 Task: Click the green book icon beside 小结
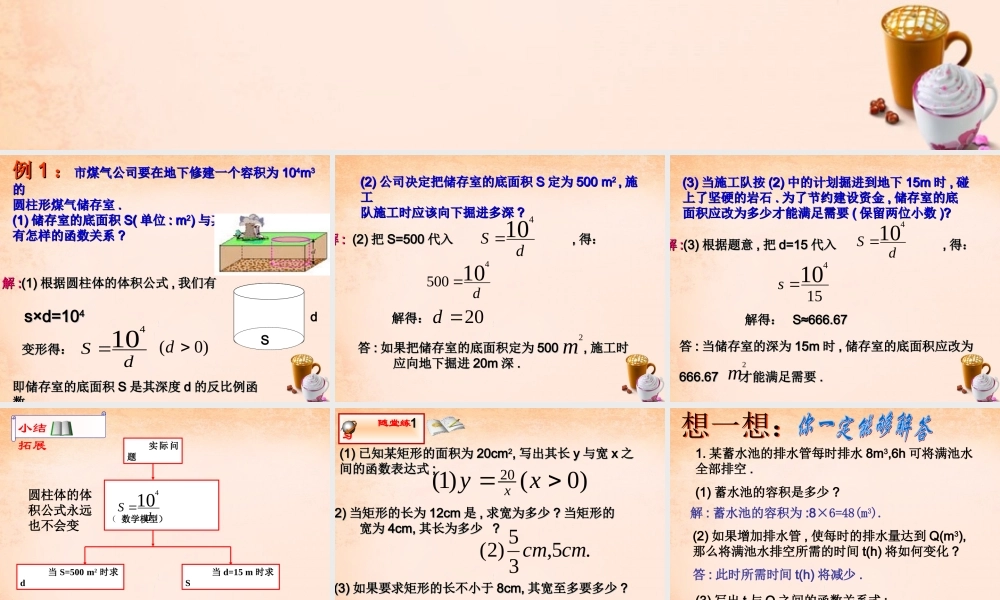[x=62, y=428]
